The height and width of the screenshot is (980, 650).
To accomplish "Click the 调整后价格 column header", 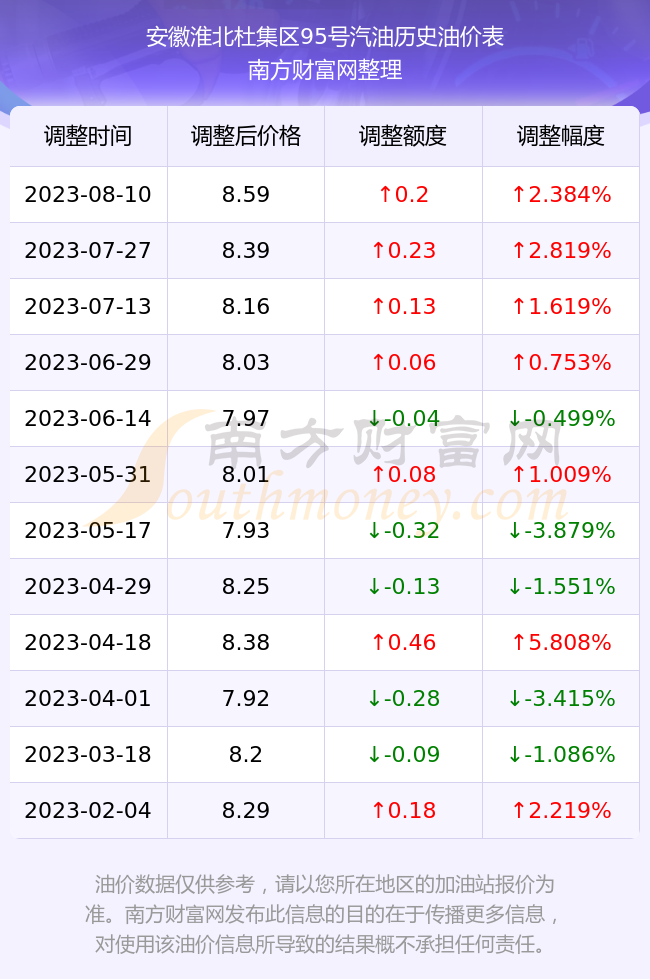I will point(246,136).
